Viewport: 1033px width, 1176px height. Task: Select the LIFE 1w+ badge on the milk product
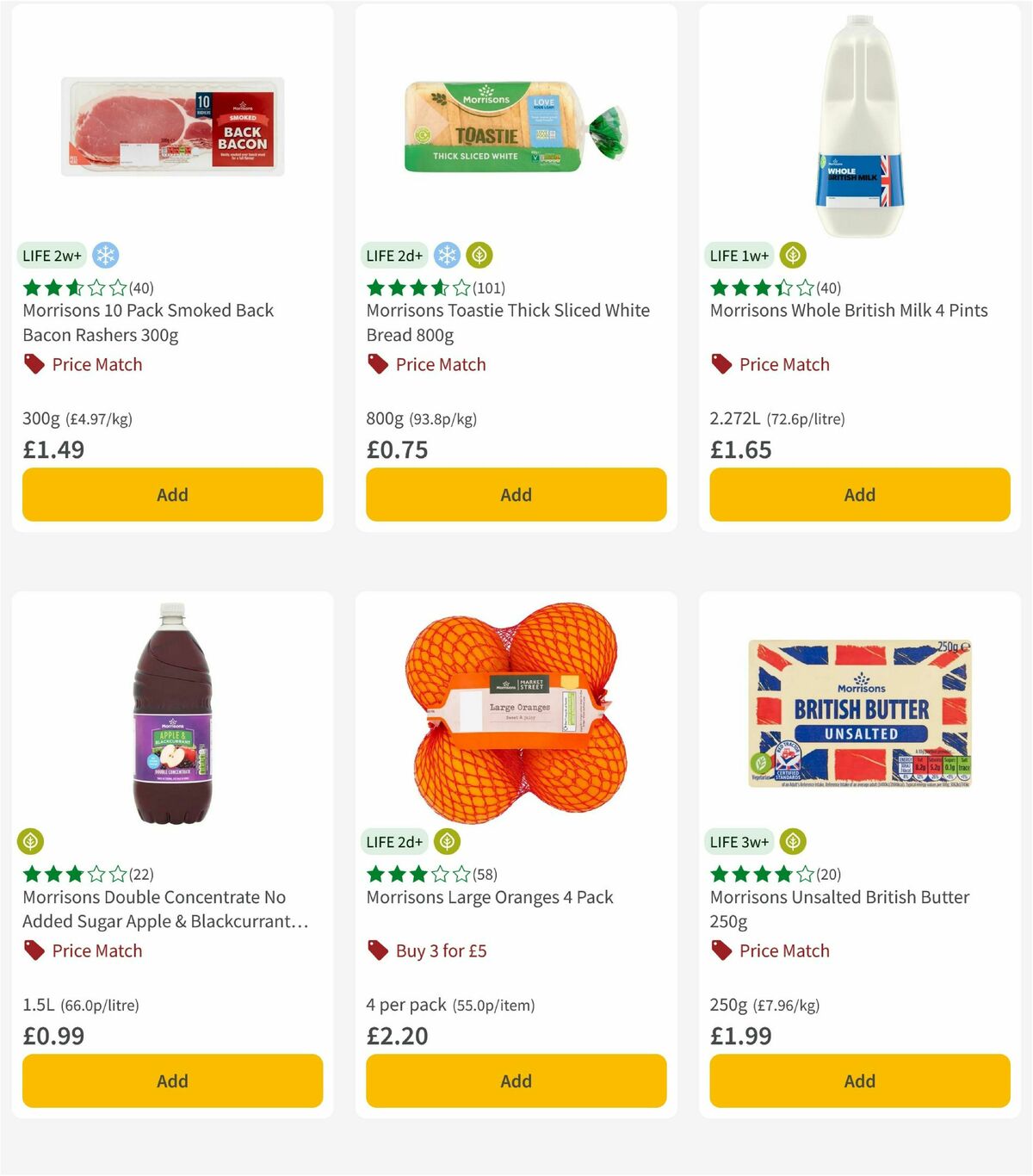(737, 255)
